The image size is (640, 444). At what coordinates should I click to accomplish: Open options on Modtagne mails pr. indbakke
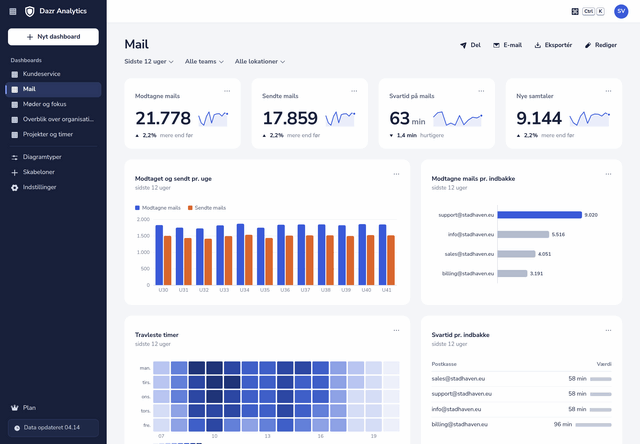608,174
